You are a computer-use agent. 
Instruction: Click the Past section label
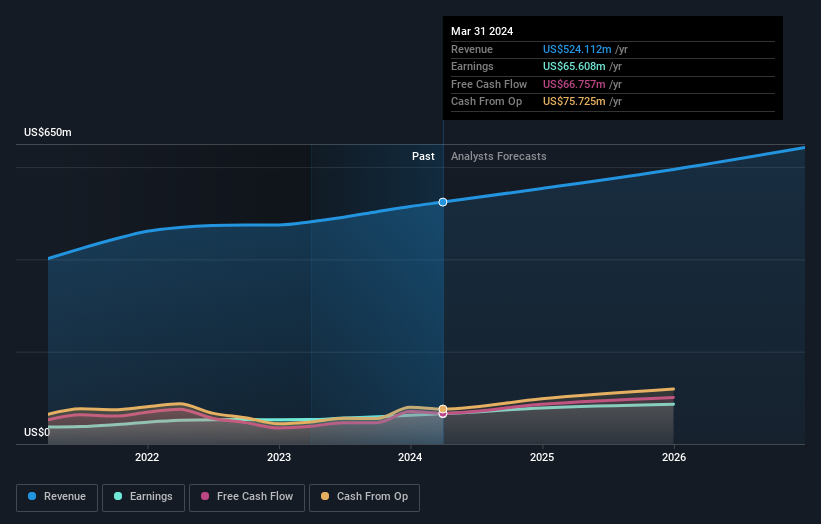coord(423,157)
